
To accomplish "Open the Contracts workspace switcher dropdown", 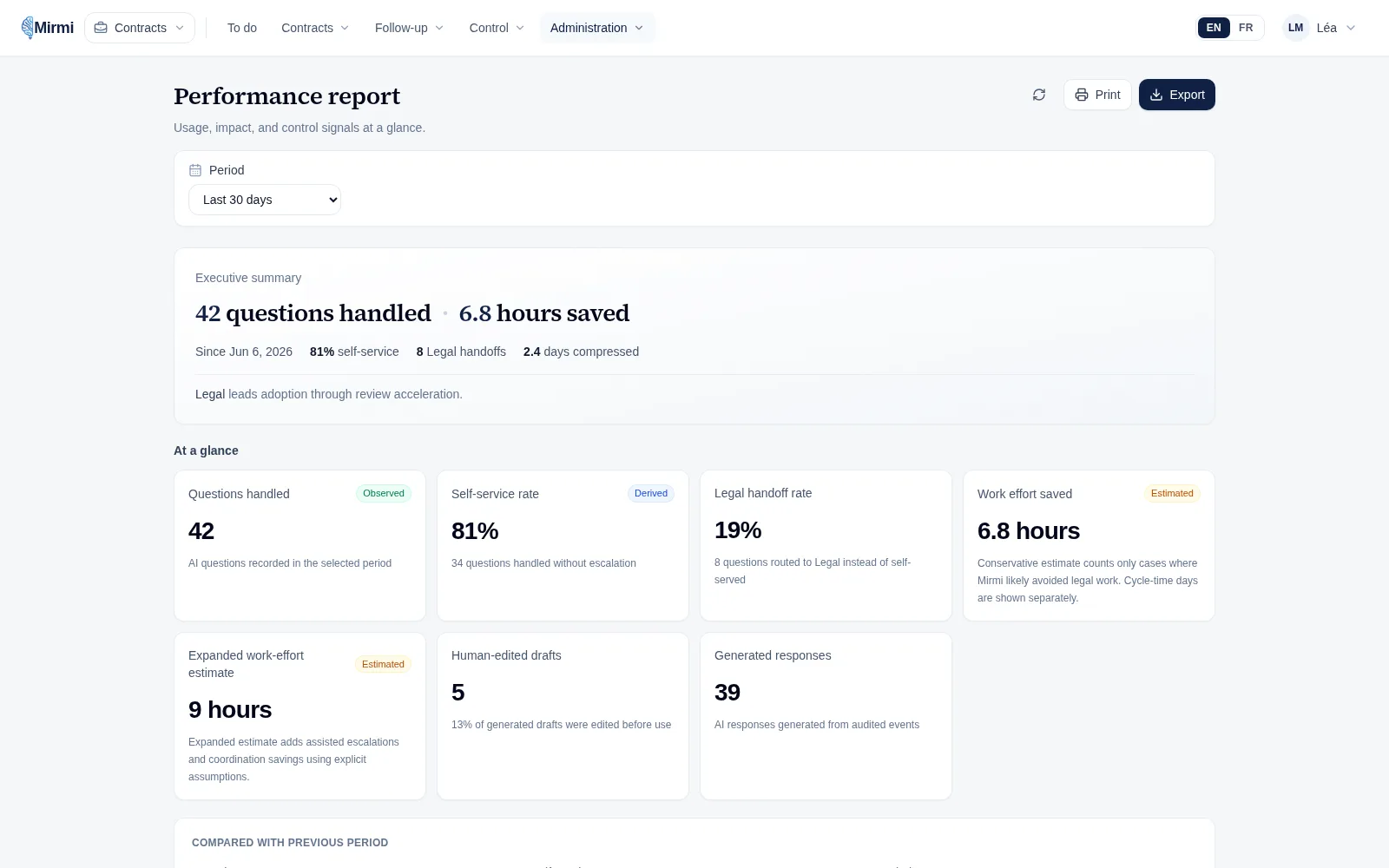I will coord(140,28).
